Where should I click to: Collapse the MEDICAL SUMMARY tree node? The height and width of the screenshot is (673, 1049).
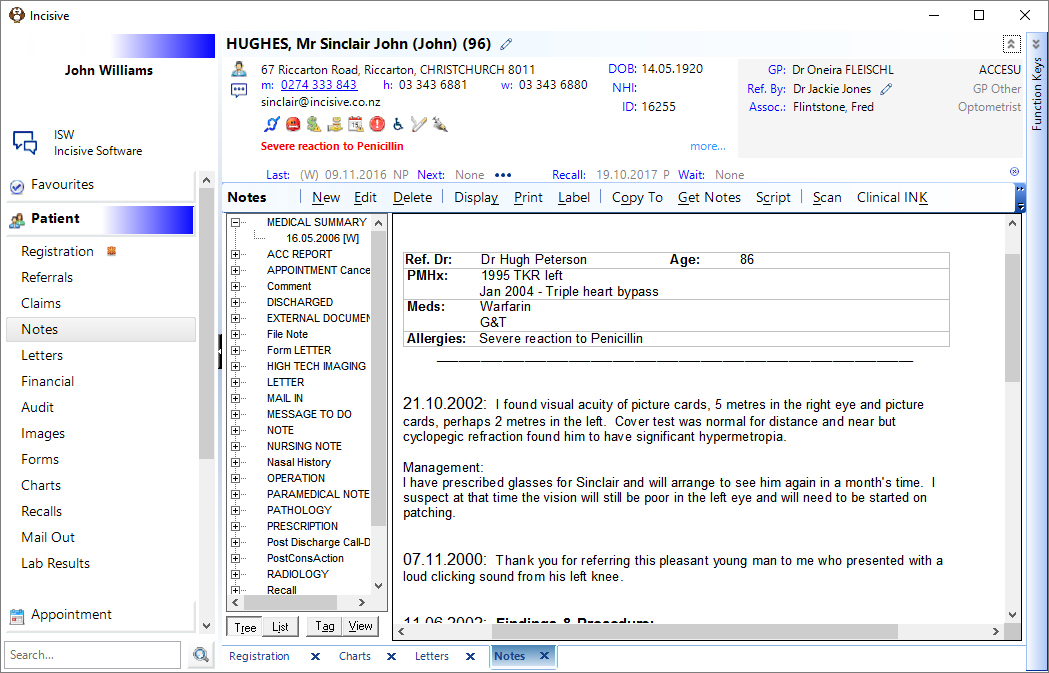(235, 222)
